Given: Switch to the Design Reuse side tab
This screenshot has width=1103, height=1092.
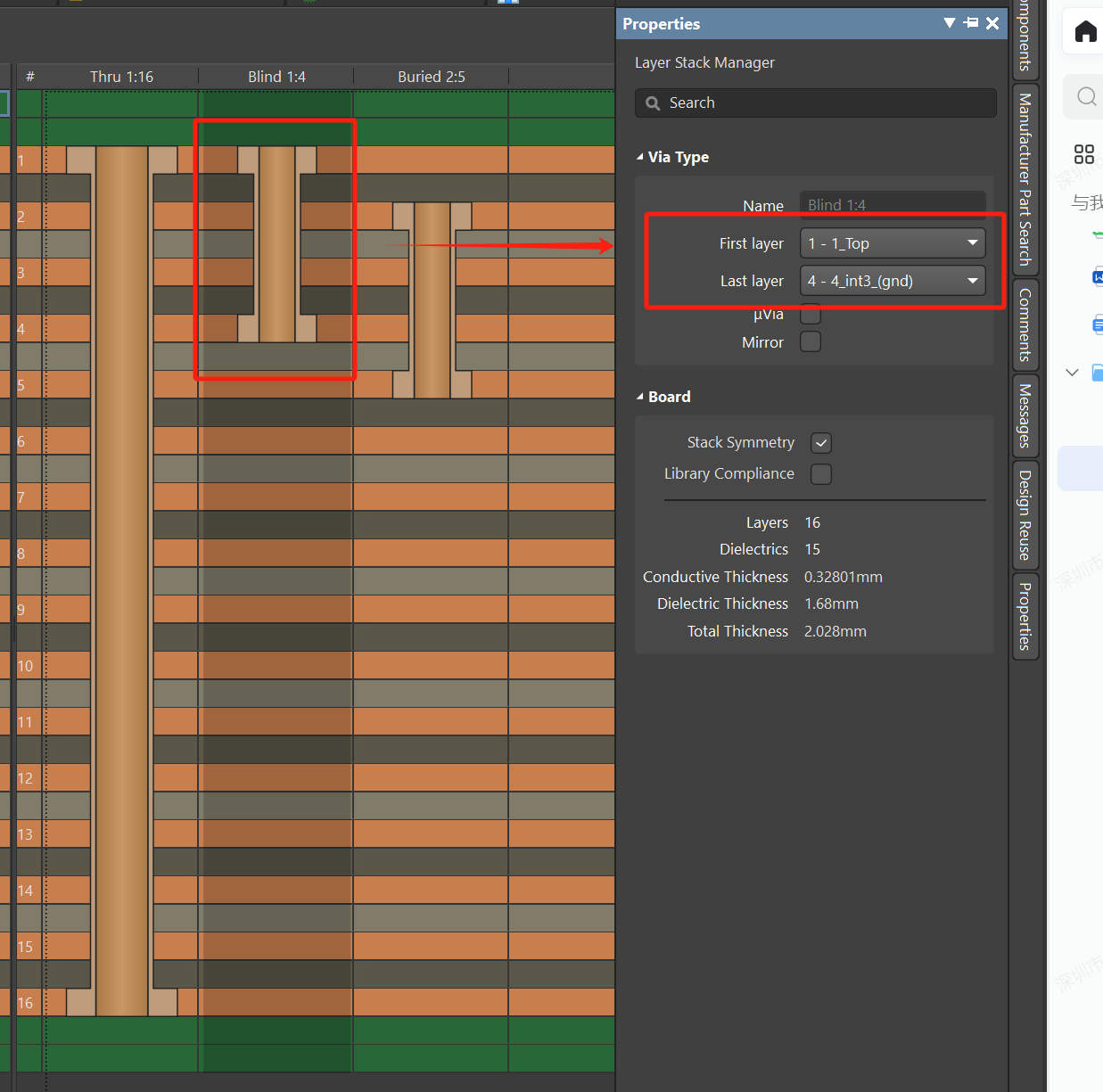Looking at the screenshot, I should pos(1025,514).
